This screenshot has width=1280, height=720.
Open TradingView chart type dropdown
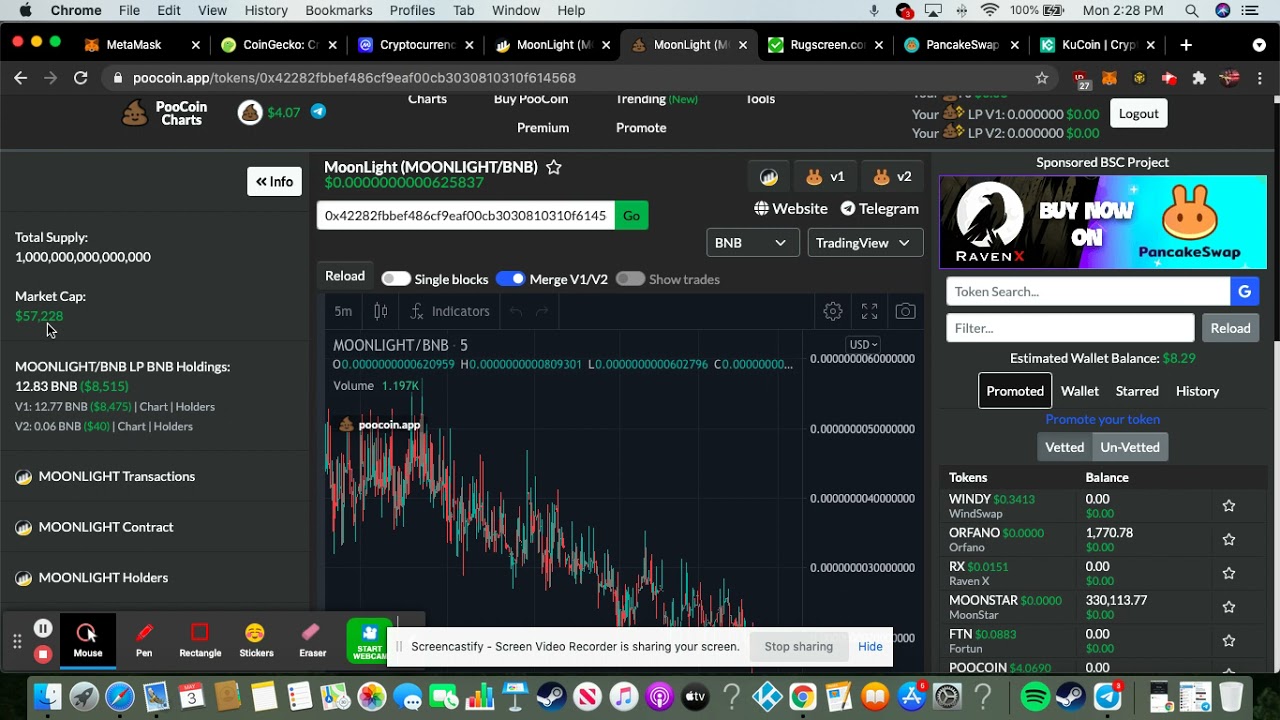864,243
